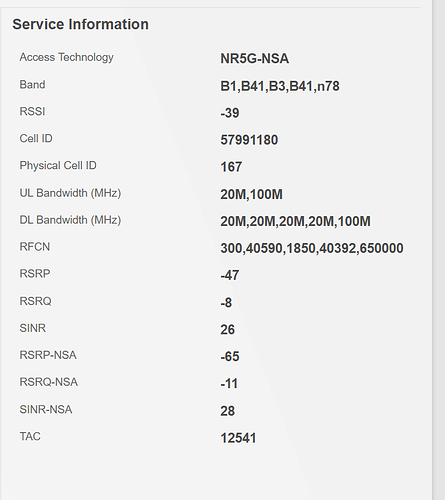445x500 pixels.
Task: Select the B1,B41,B3,B41,n78 band value
Action: (280, 86)
